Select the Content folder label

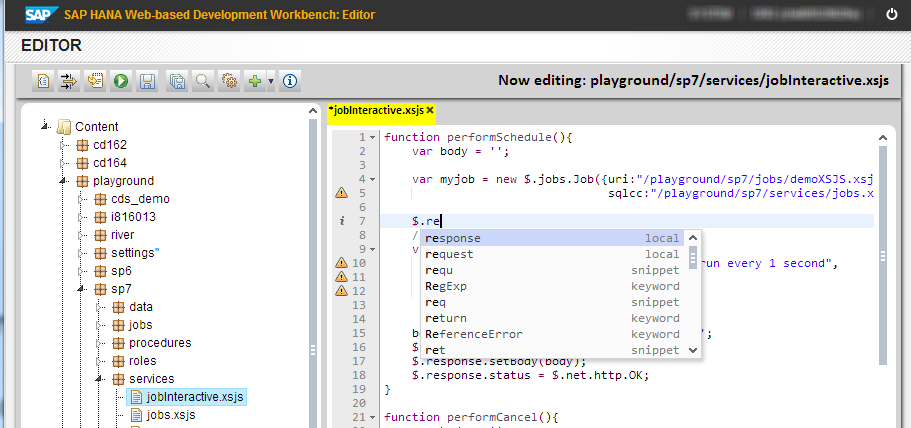(x=96, y=127)
